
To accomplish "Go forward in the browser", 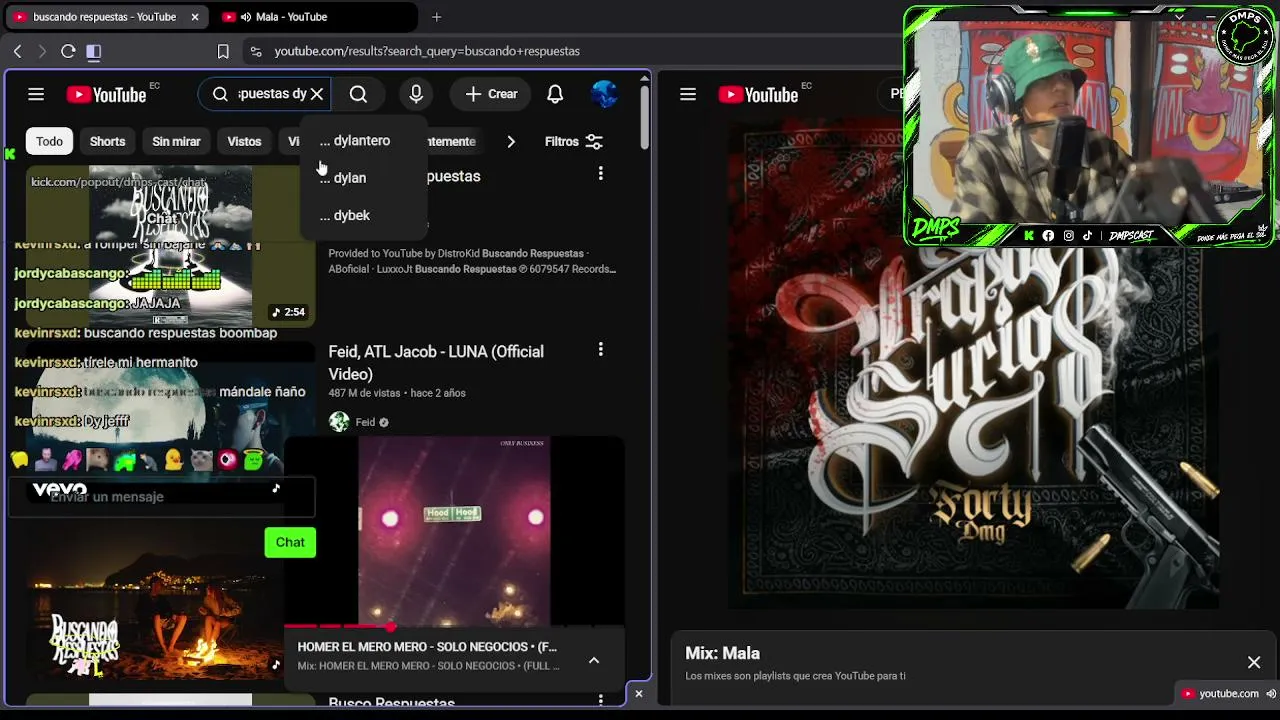I will [x=42, y=51].
